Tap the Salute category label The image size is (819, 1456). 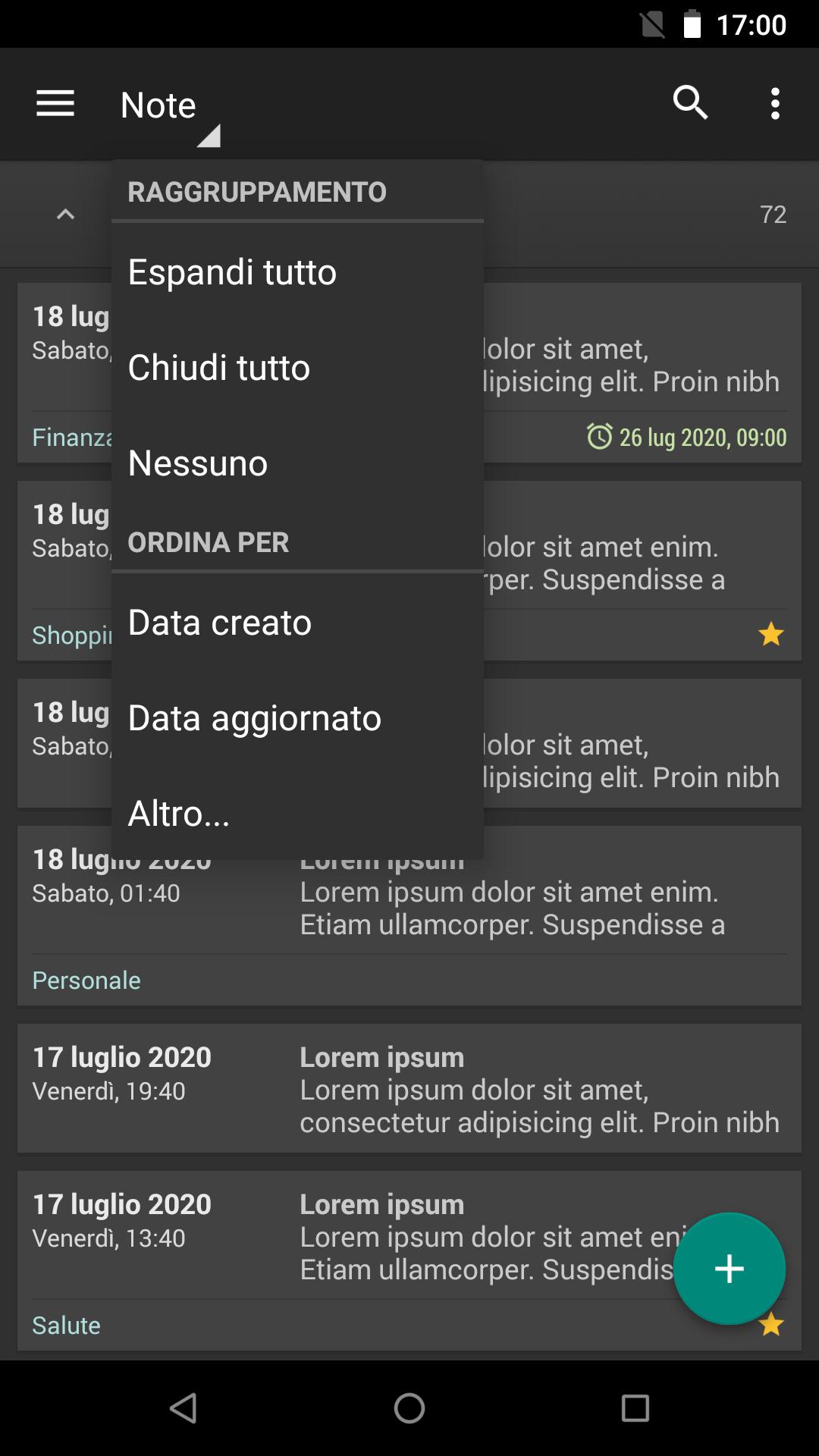67,1326
